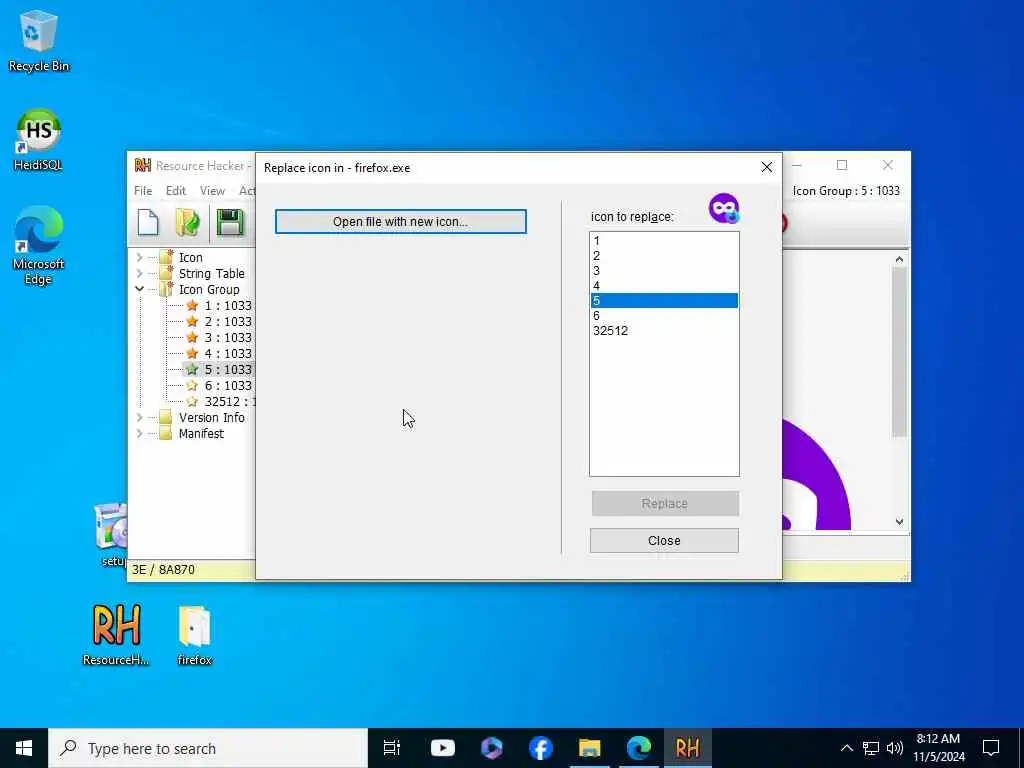Open the Windows Start menu
This screenshot has width=1024, height=768.
click(x=24, y=748)
